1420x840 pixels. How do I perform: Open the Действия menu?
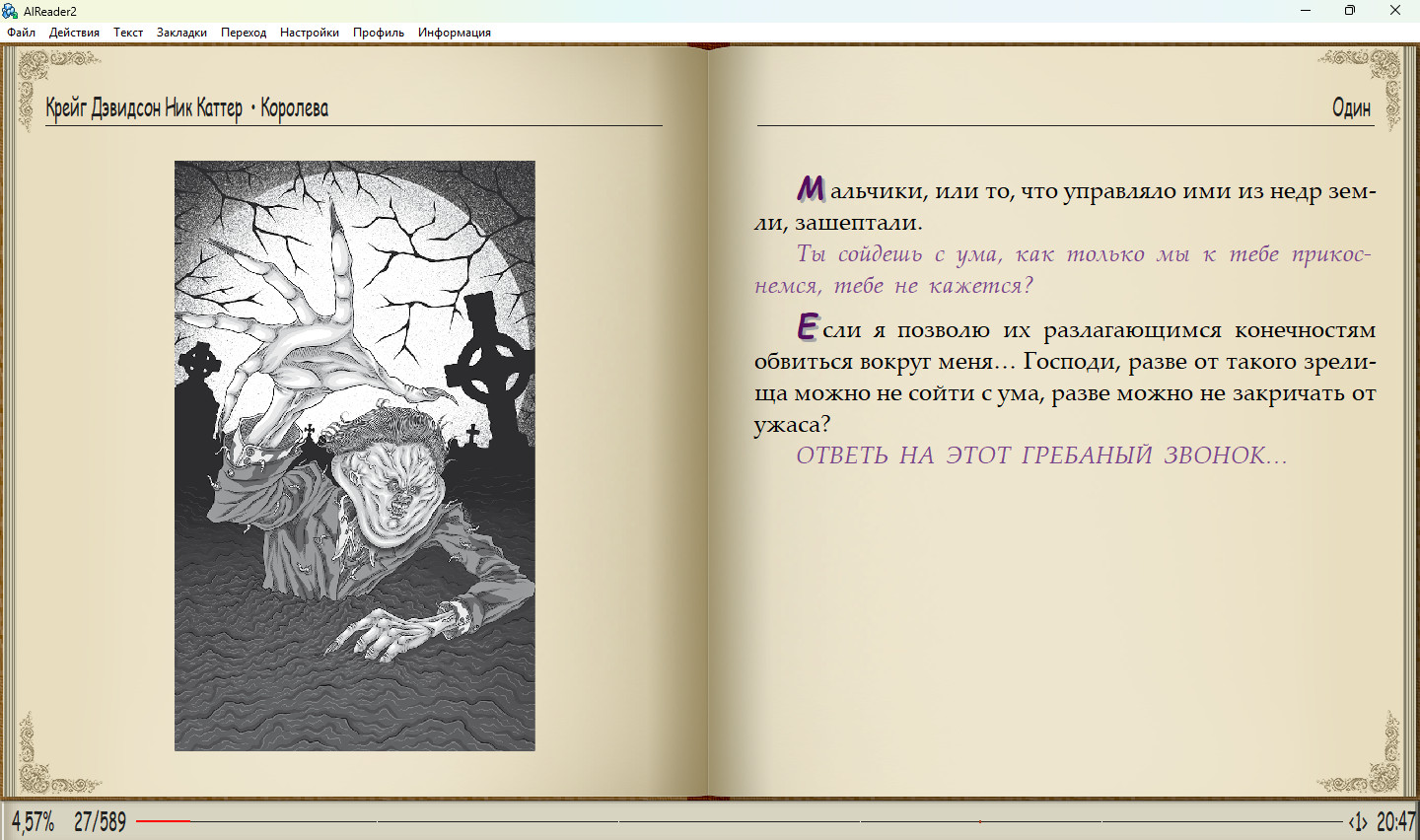coord(74,33)
